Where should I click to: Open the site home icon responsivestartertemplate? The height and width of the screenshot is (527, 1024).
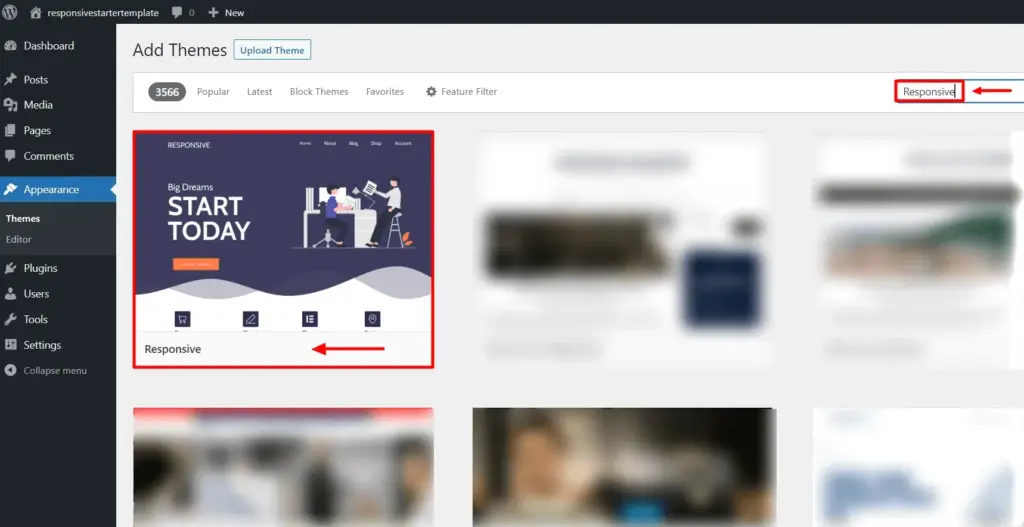click(x=37, y=13)
